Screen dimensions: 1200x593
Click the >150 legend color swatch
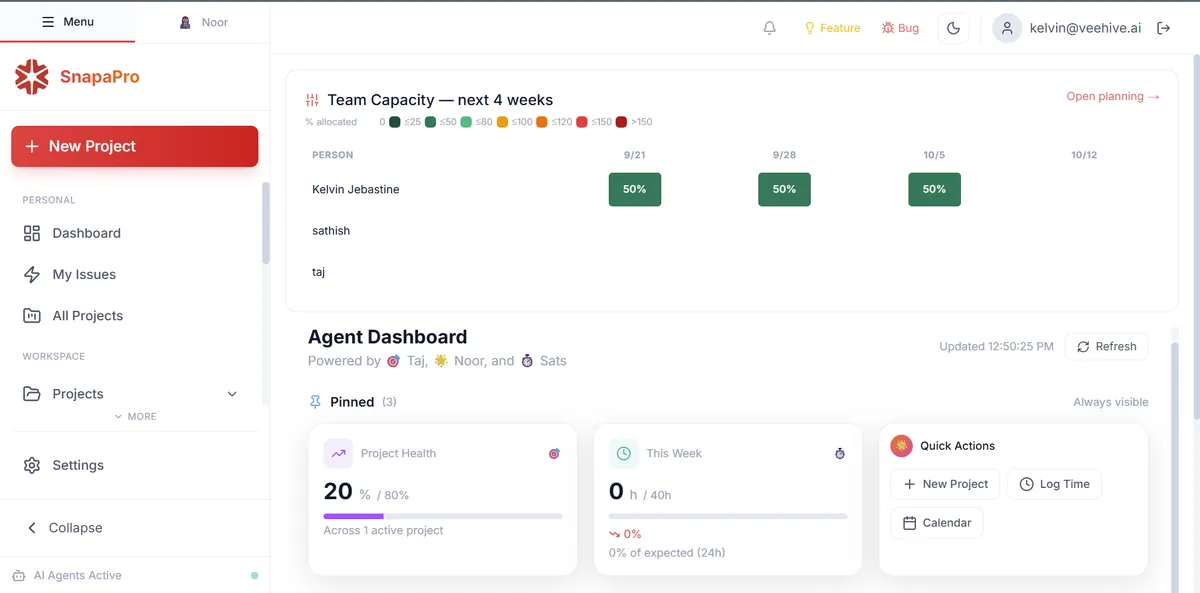(621, 122)
